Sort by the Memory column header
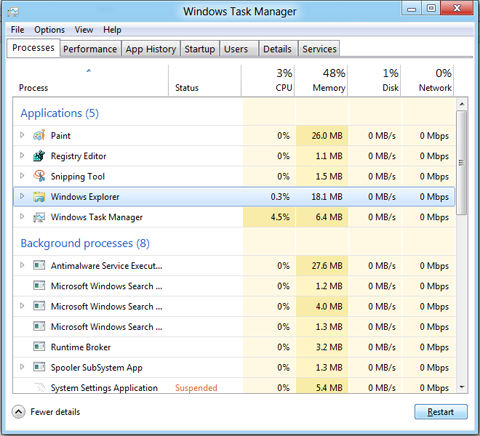 point(321,81)
